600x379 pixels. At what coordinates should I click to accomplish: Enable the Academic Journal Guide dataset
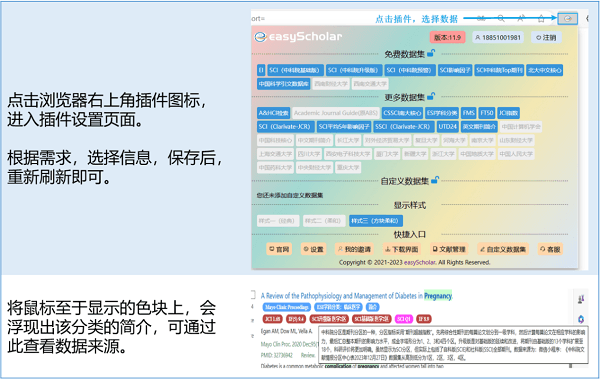click(336, 113)
